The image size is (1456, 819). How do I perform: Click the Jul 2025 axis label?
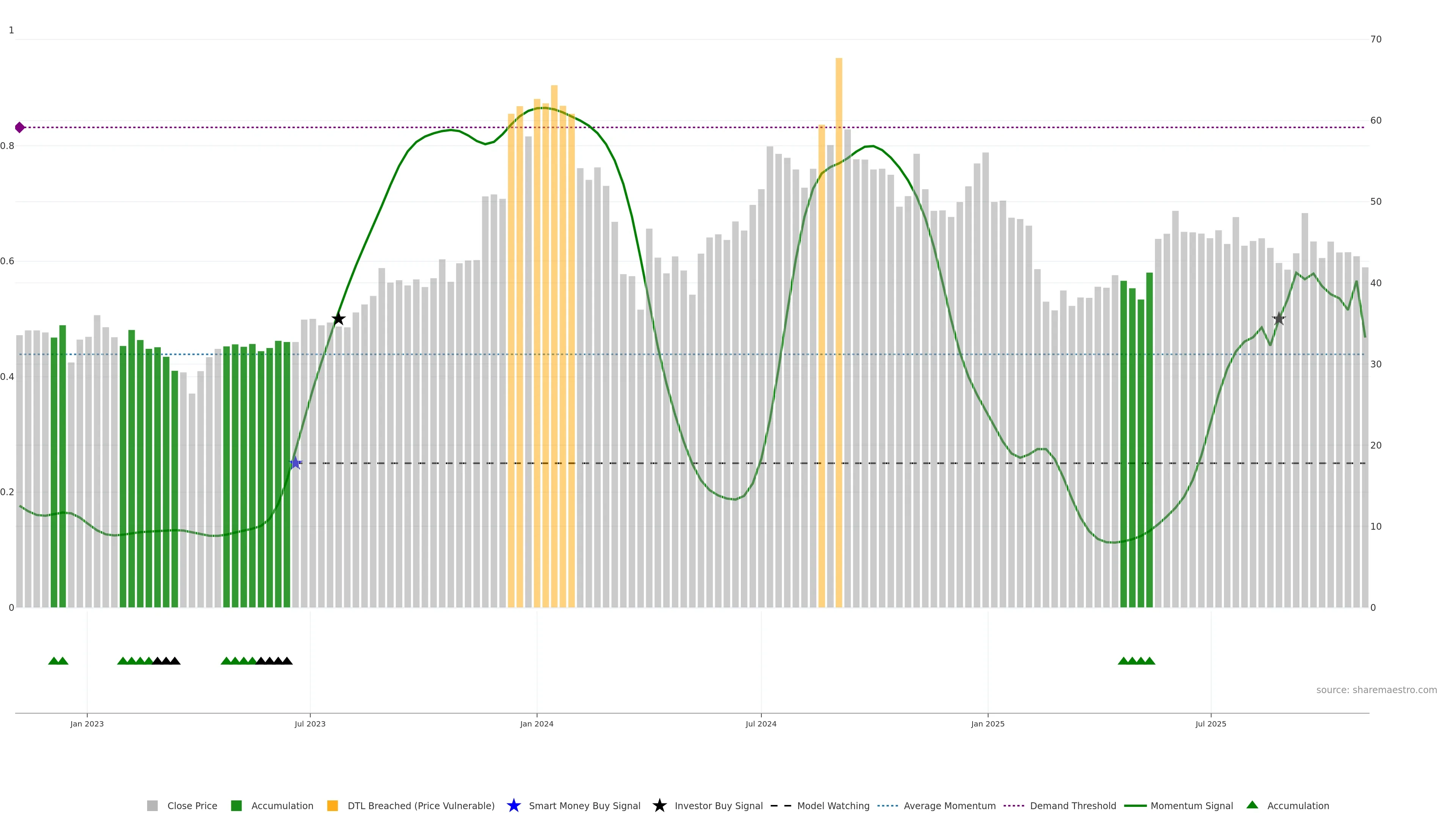click(x=1211, y=723)
